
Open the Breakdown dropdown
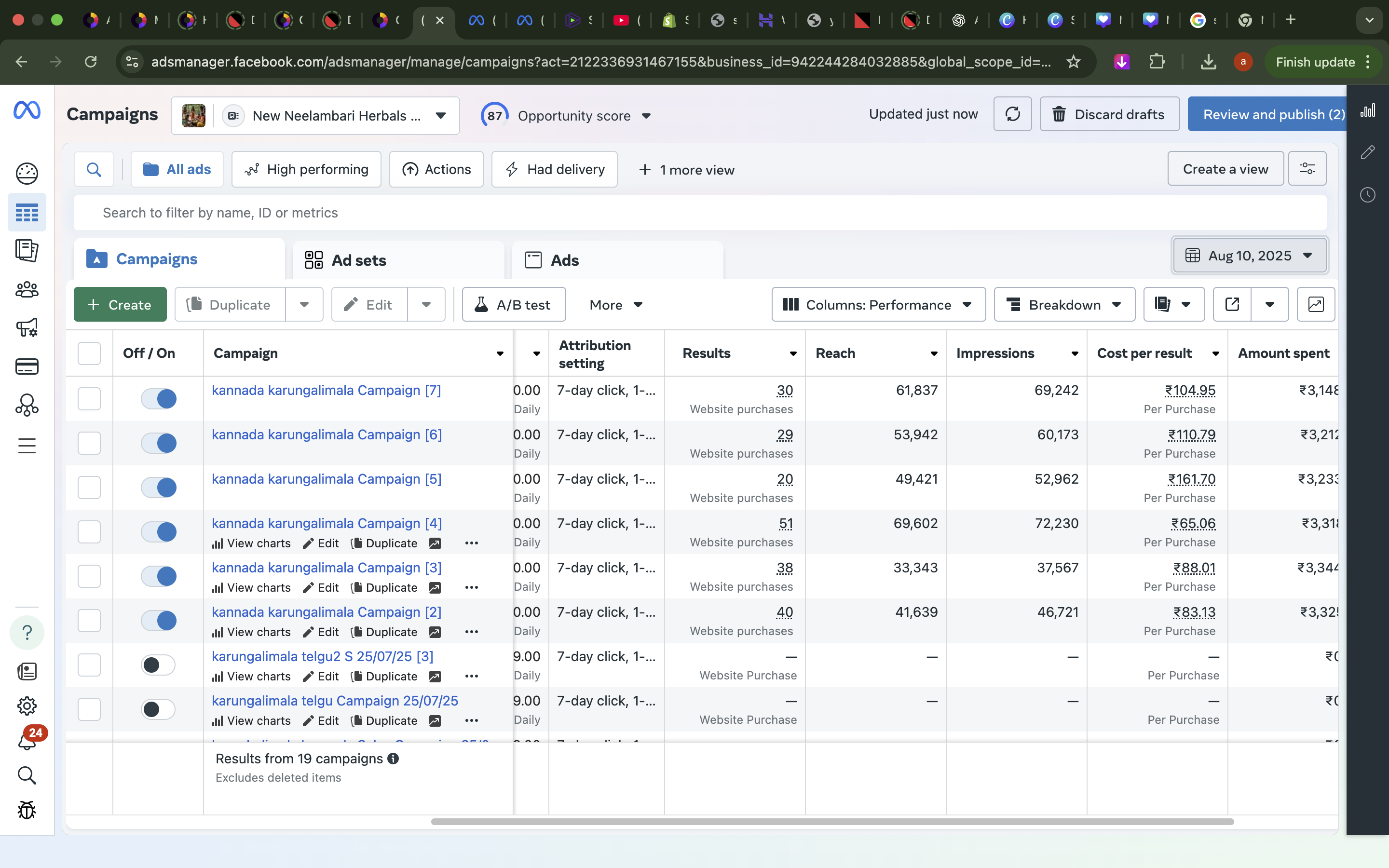tap(1064, 305)
